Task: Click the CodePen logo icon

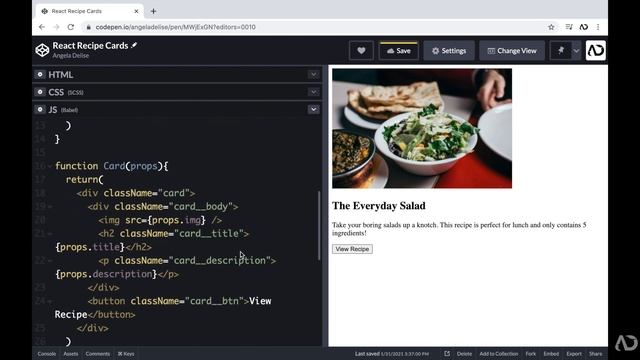Action: [x=42, y=50]
